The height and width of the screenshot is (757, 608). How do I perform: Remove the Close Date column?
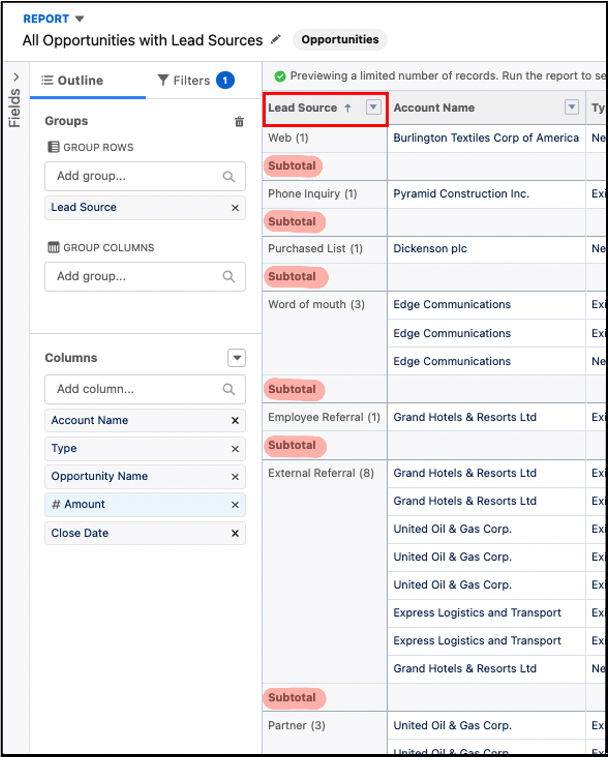click(x=235, y=533)
